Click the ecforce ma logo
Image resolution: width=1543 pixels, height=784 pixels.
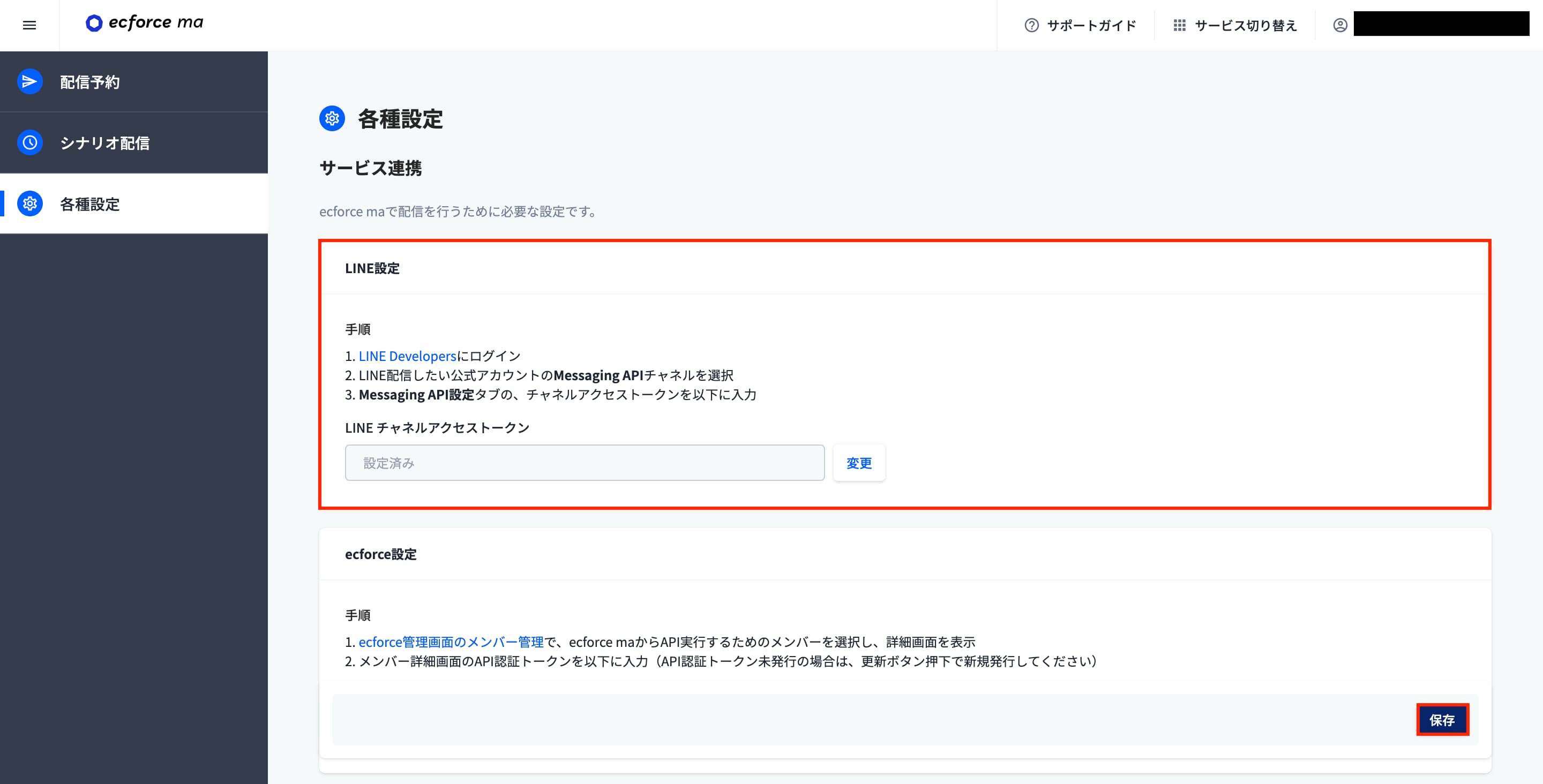click(144, 22)
